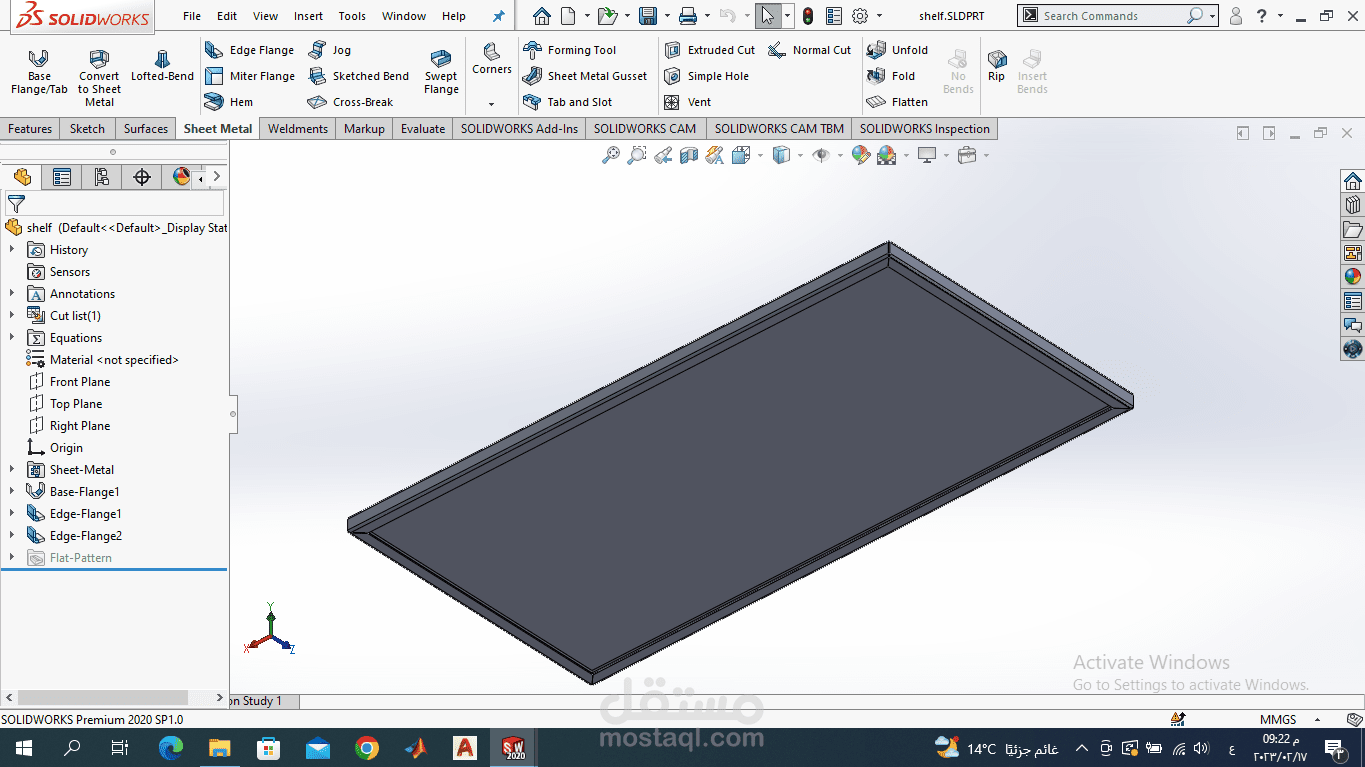Image resolution: width=1365 pixels, height=767 pixels.
Task: Choose the Cross-Break tool
Action: click(x=350, y=102)
